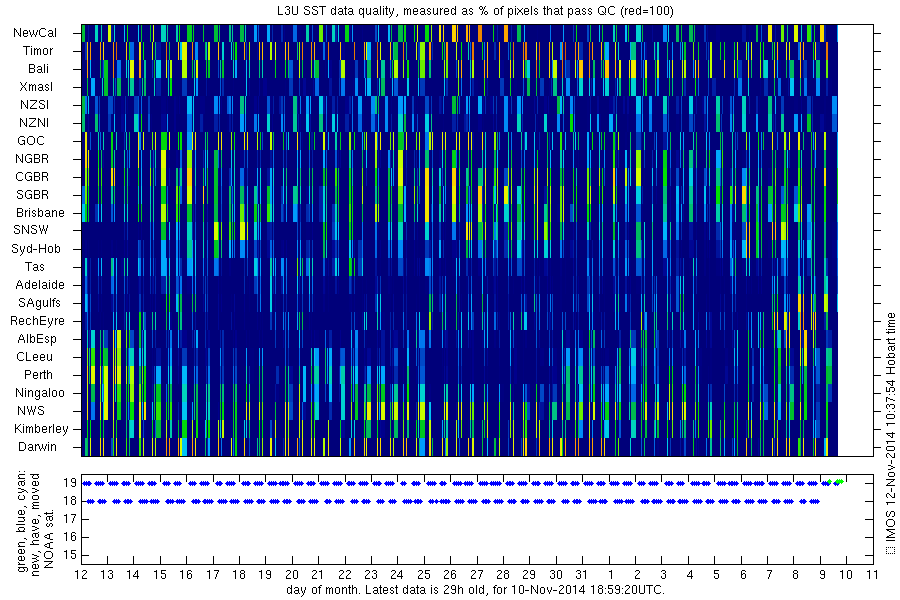Click day-of-month axis label 10
900x600 pixels.
(x=846, y=575)
